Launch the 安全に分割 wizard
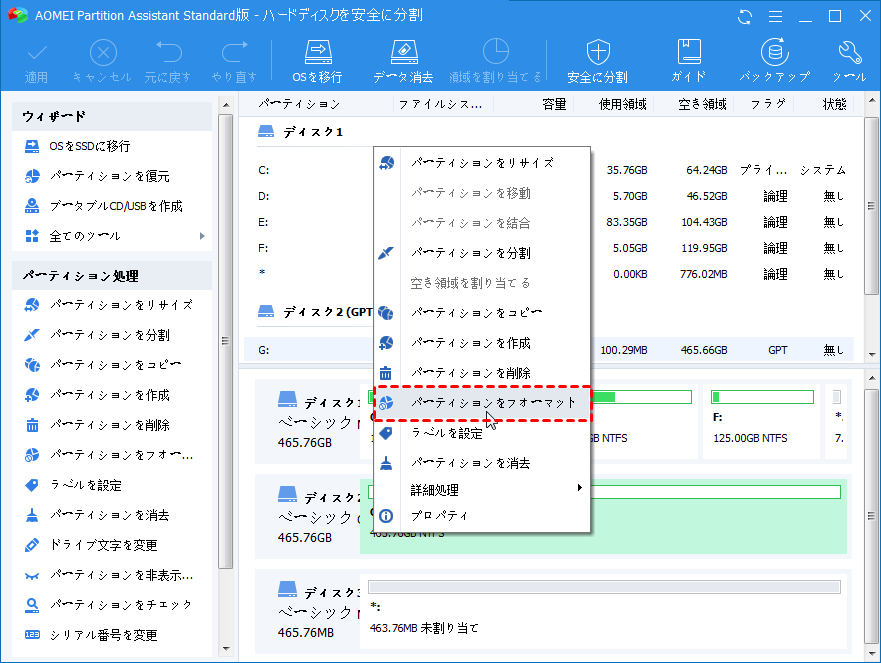 coord(597,61)
